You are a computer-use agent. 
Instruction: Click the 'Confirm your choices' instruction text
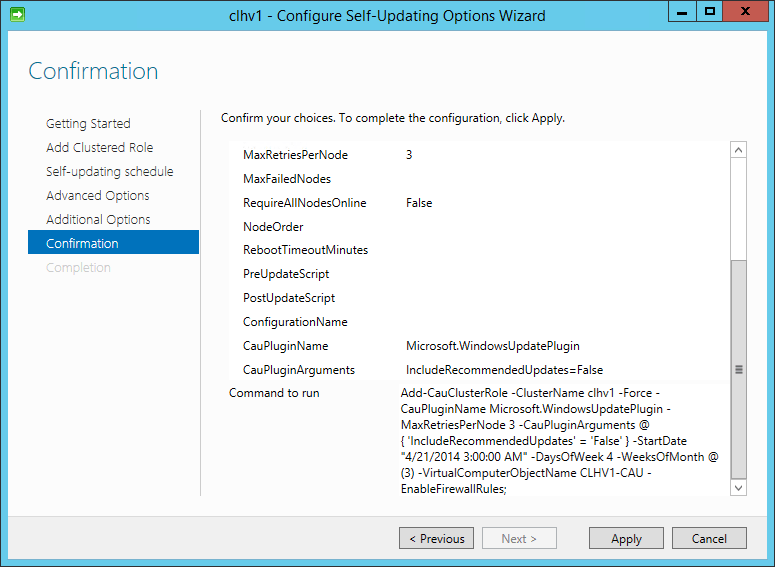[393, 118]
